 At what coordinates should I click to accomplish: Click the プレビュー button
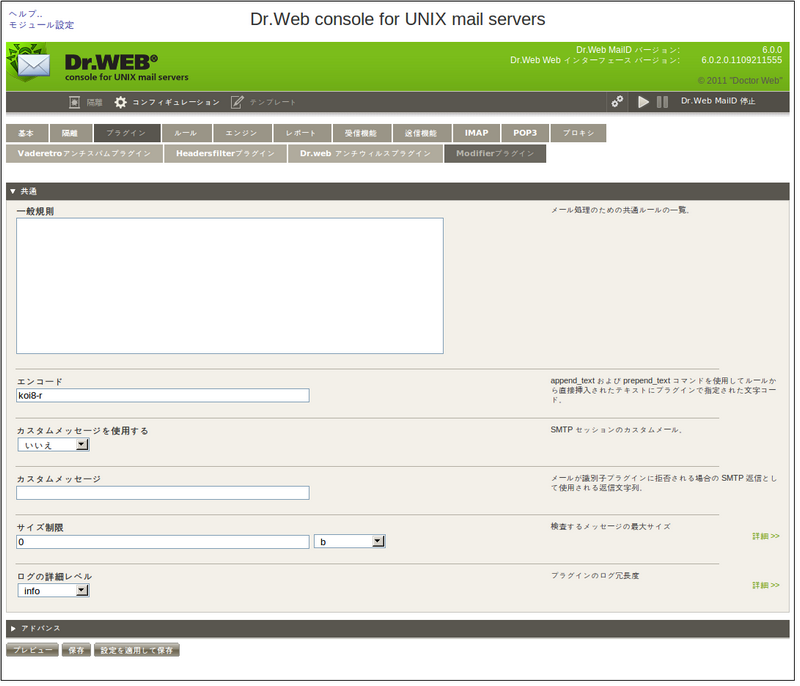click(x=33, y=650)
